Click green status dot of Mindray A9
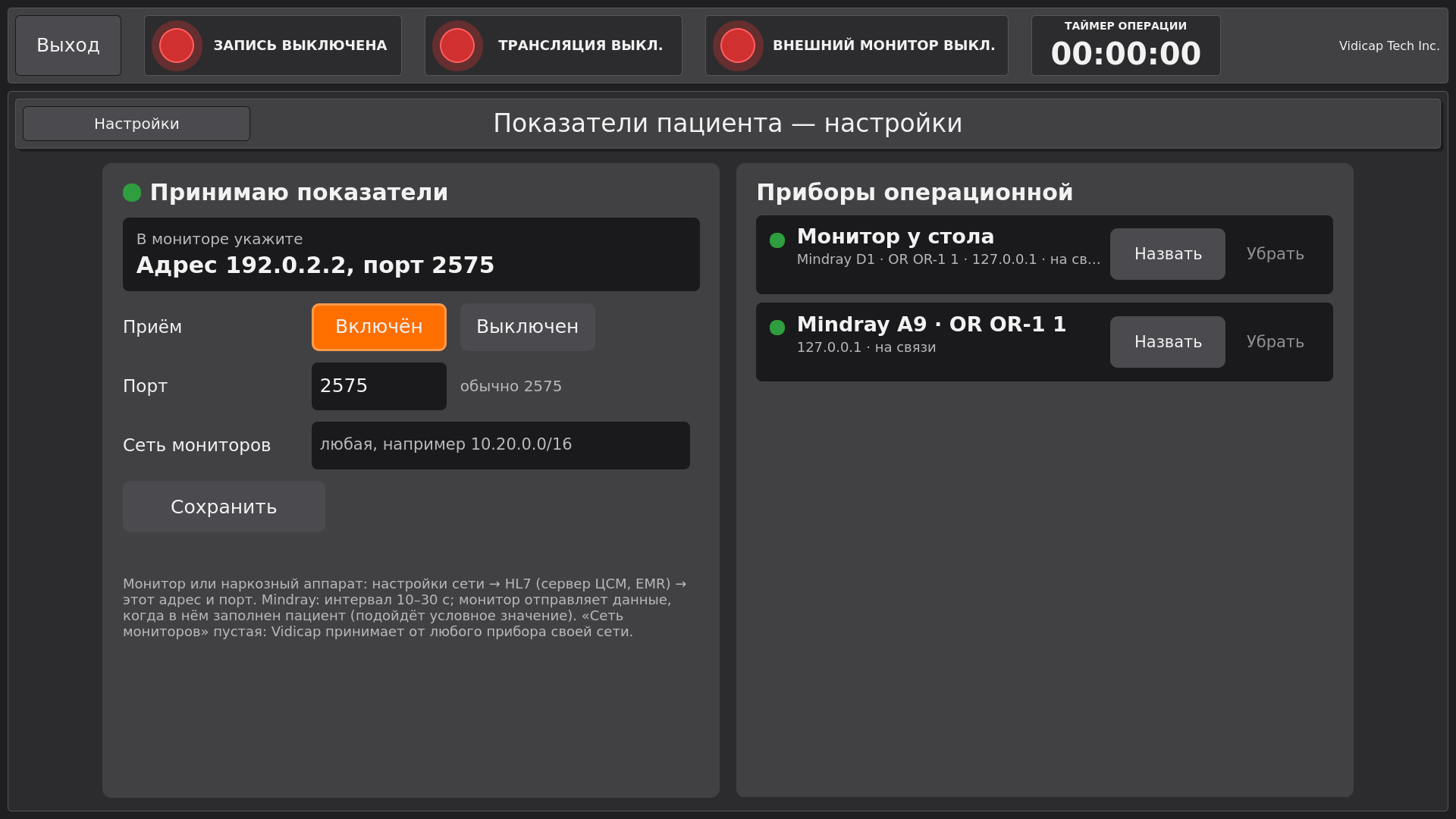 pyautogui.click(x=777, y=328)
